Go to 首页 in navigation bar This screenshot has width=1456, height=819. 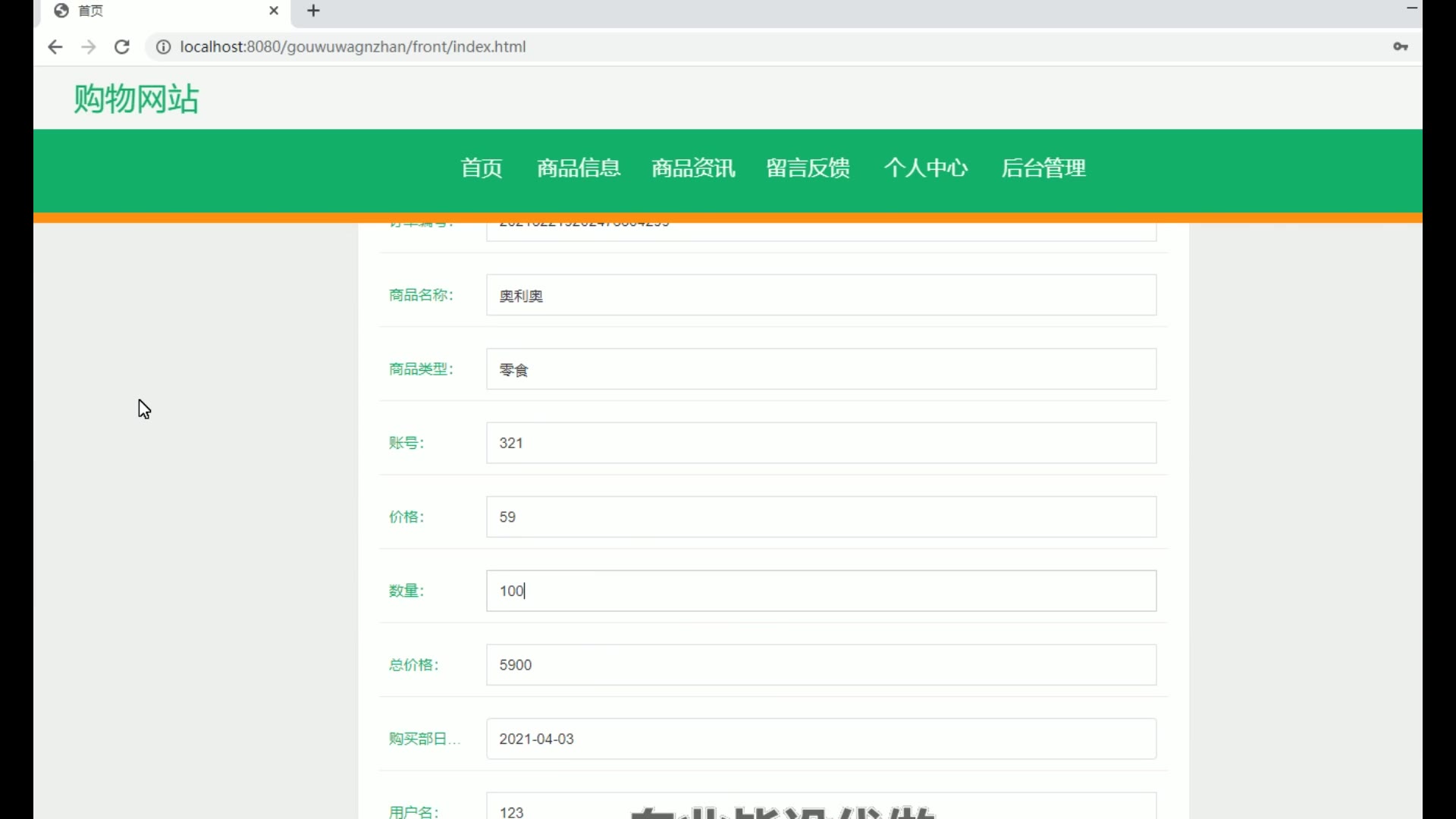coord(482,168)
